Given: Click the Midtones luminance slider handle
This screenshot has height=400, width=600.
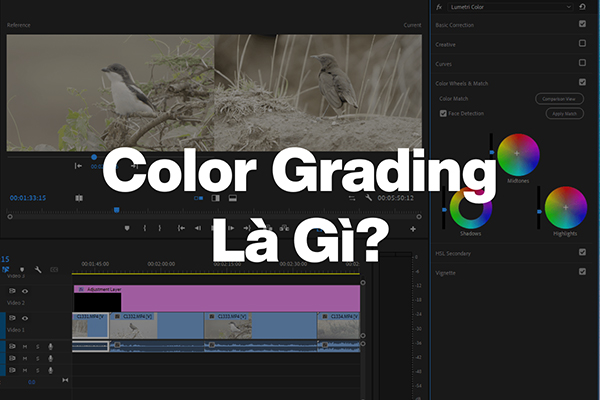Looking at the screenshot, I should (x=492, y=152).
